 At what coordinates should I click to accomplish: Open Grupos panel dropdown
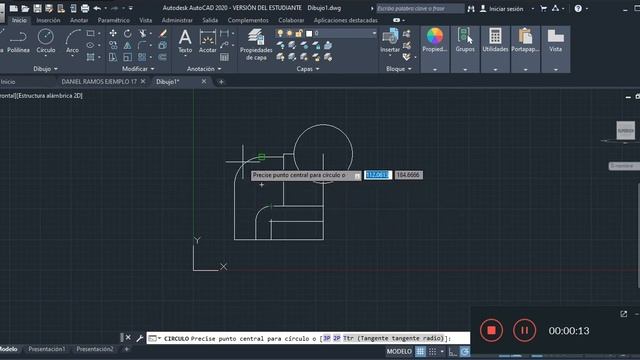click(465, 70)
